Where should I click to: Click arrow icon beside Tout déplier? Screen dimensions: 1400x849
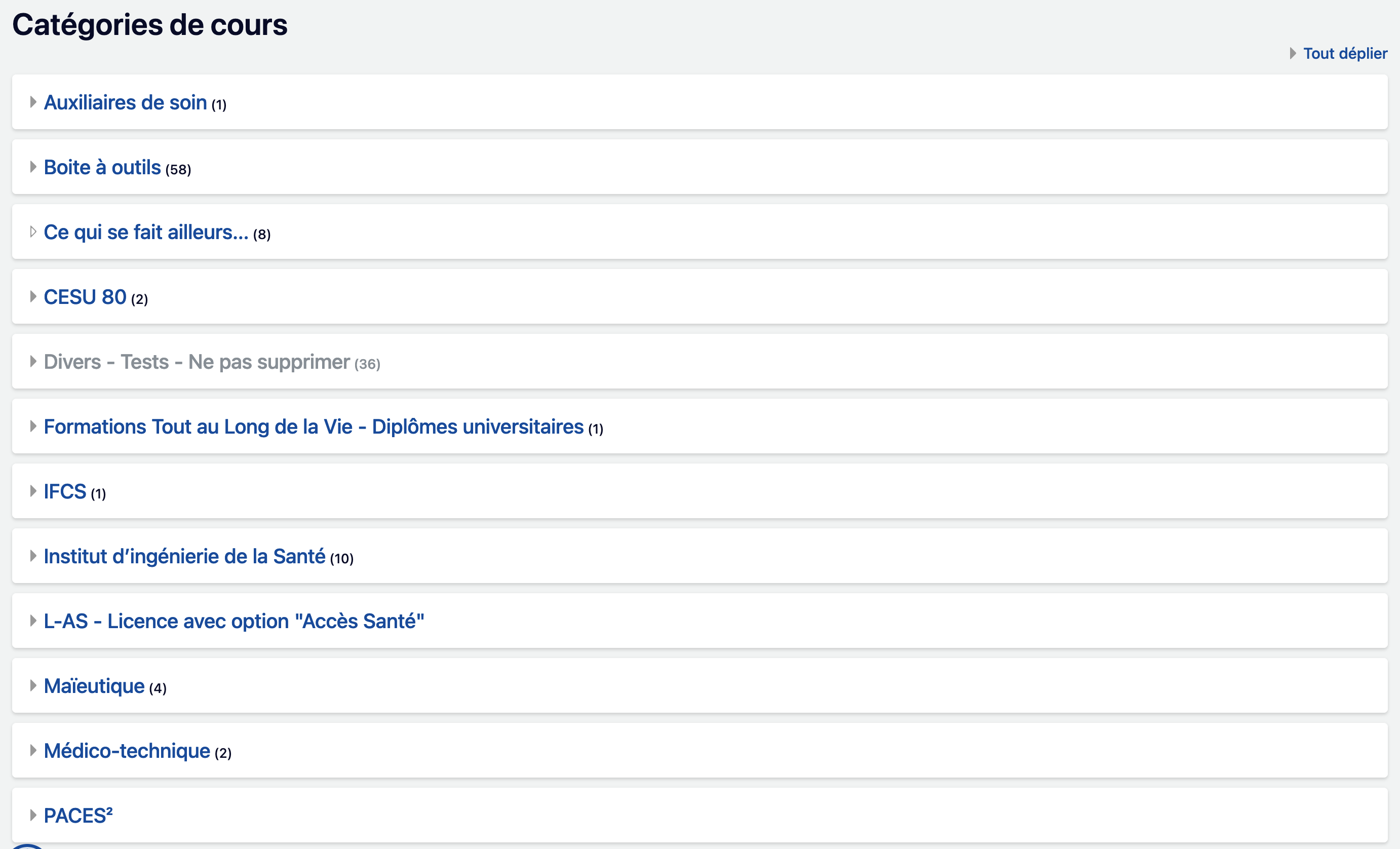point(1293,53)
